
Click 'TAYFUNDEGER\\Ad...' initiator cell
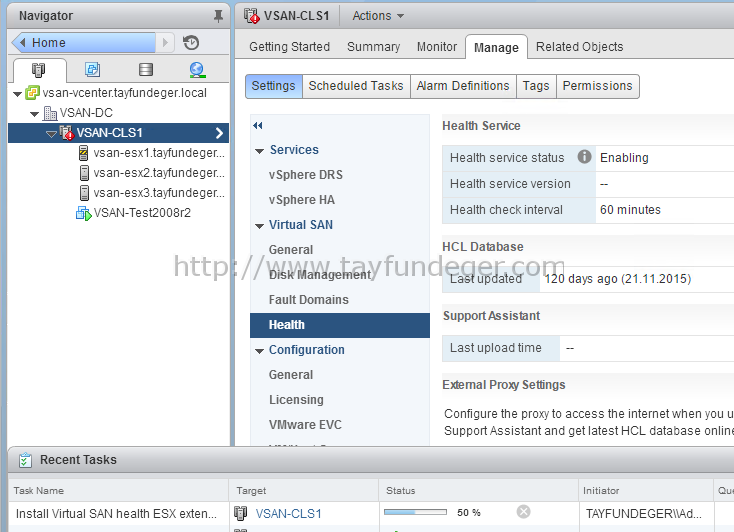point(644,514)
